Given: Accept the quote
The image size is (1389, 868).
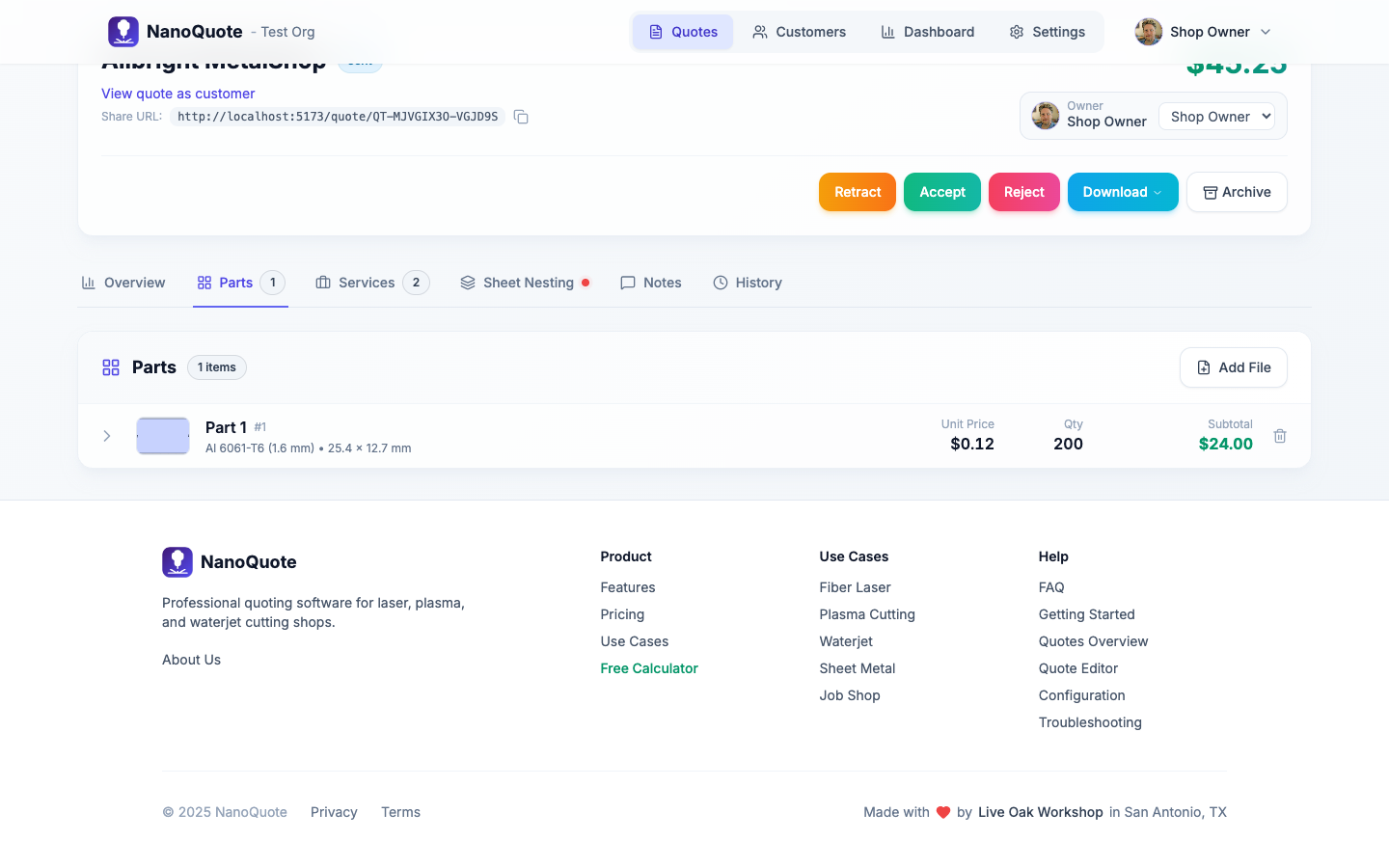Looking at the screenshot, I should [942, 192].
